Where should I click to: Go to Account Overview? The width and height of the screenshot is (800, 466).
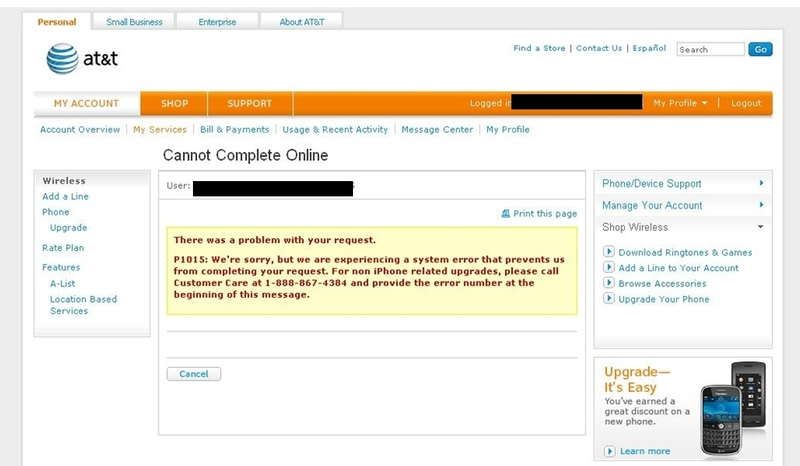click(80, 130)
